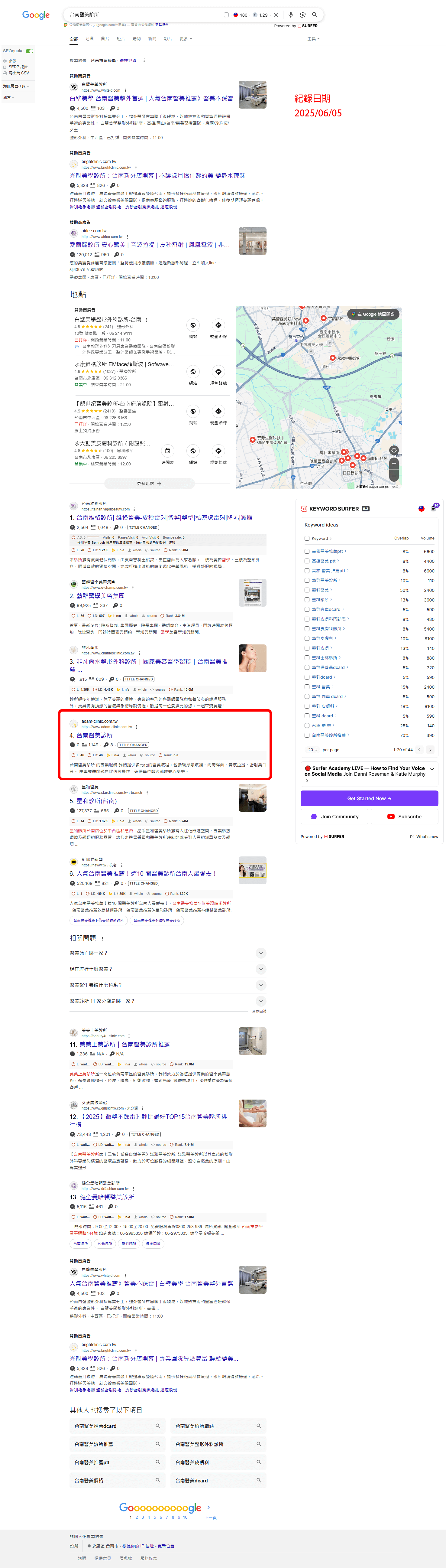
Task: Open 星和診所(台南) result link
Action: [x=96, y=801]
